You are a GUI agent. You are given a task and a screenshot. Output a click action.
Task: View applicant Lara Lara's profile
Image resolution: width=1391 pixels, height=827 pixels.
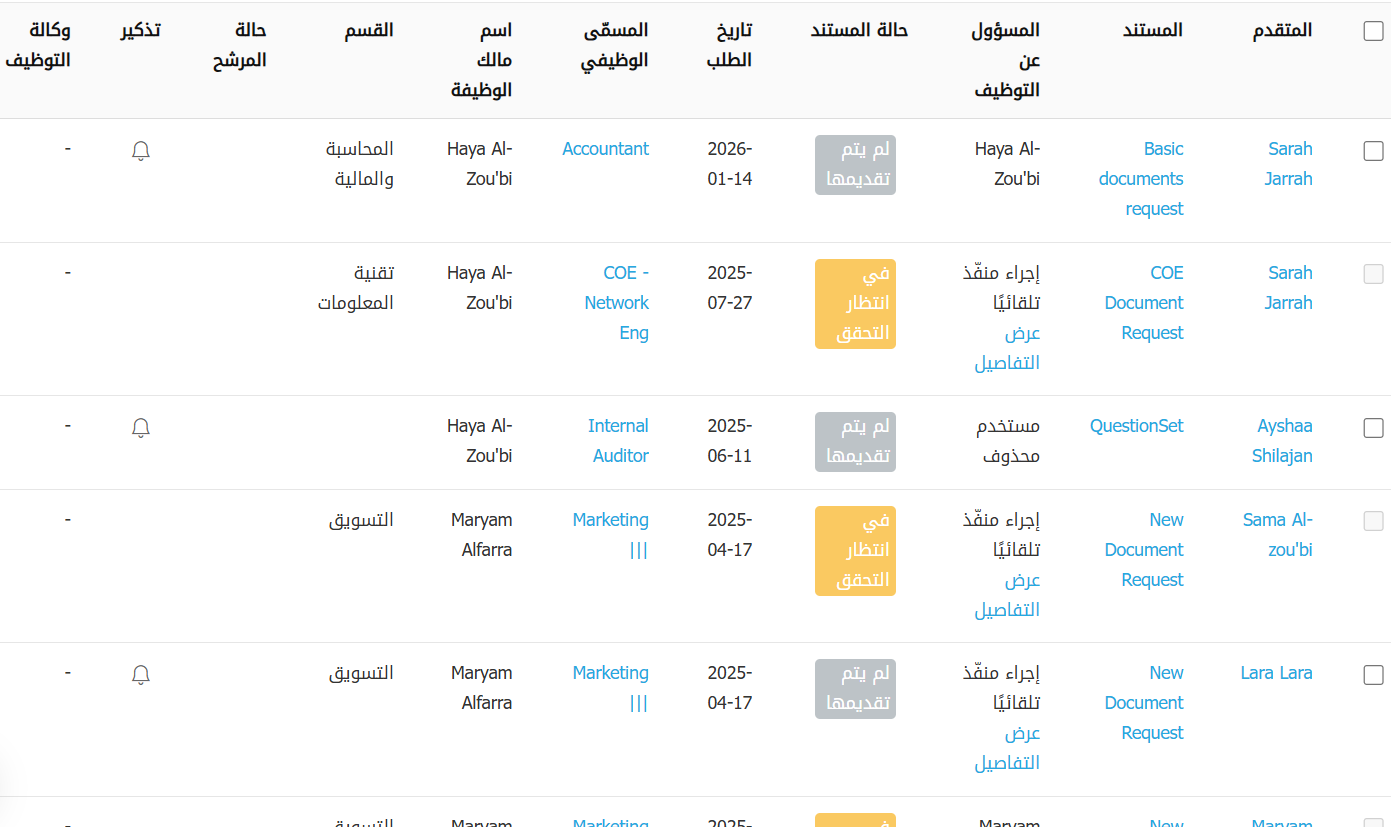[1276, 673]
